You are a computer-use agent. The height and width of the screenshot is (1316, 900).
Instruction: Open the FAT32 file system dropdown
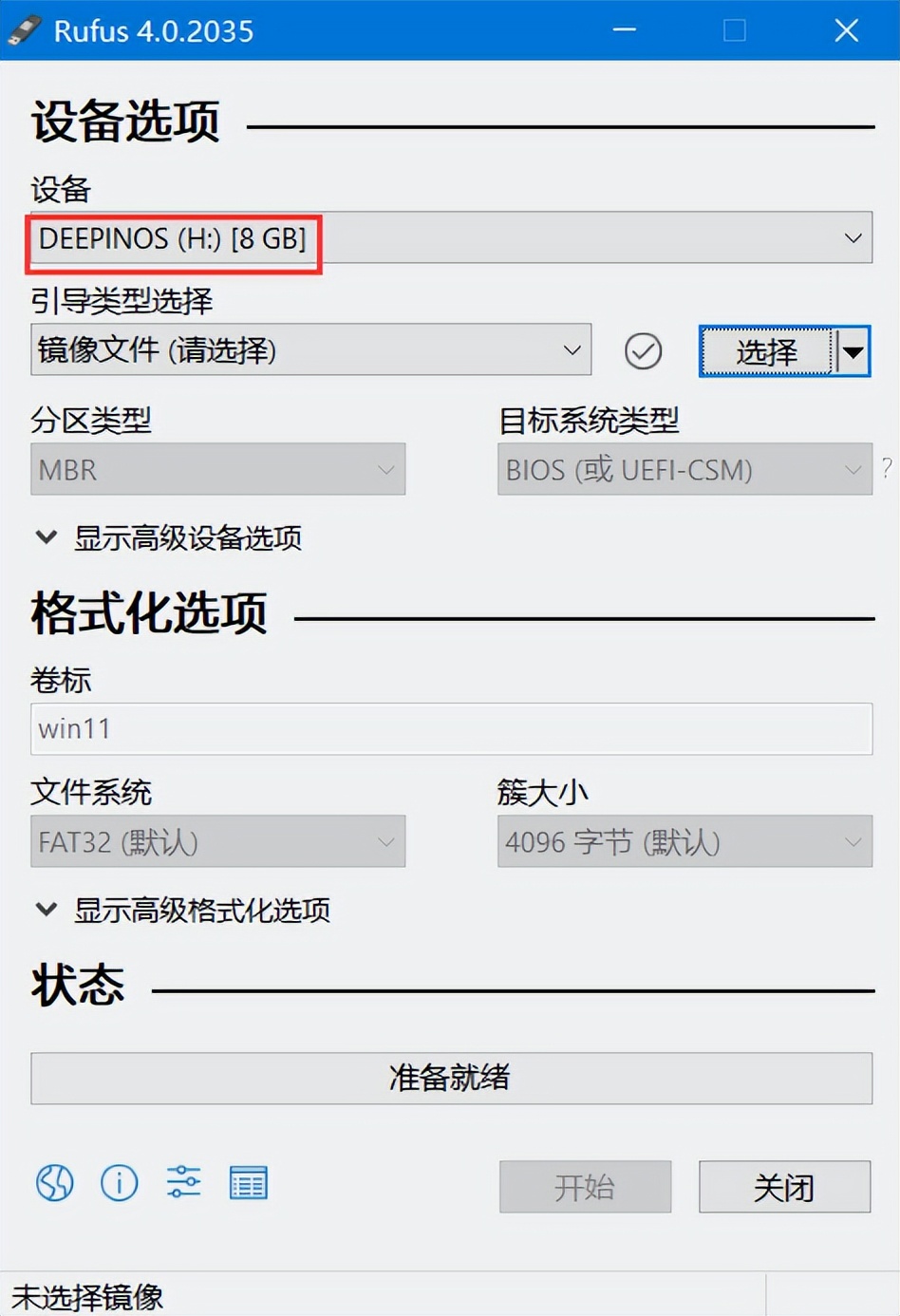[x=218, y=841]
